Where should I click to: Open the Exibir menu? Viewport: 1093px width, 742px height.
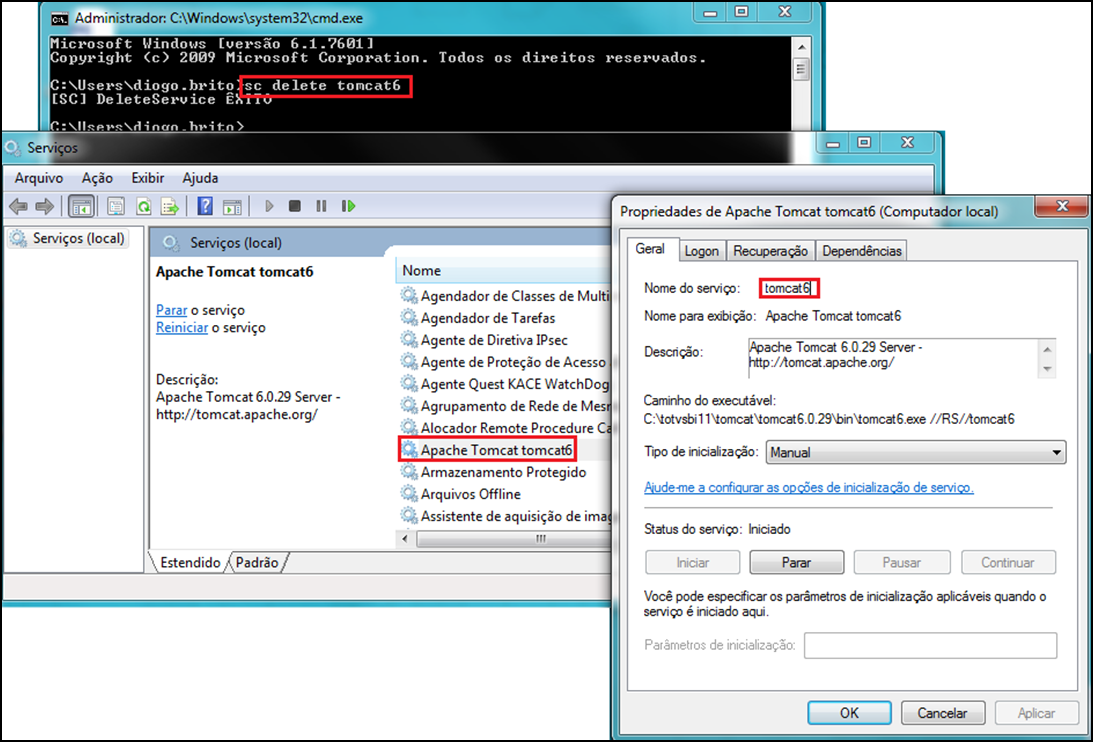[148, 178]
